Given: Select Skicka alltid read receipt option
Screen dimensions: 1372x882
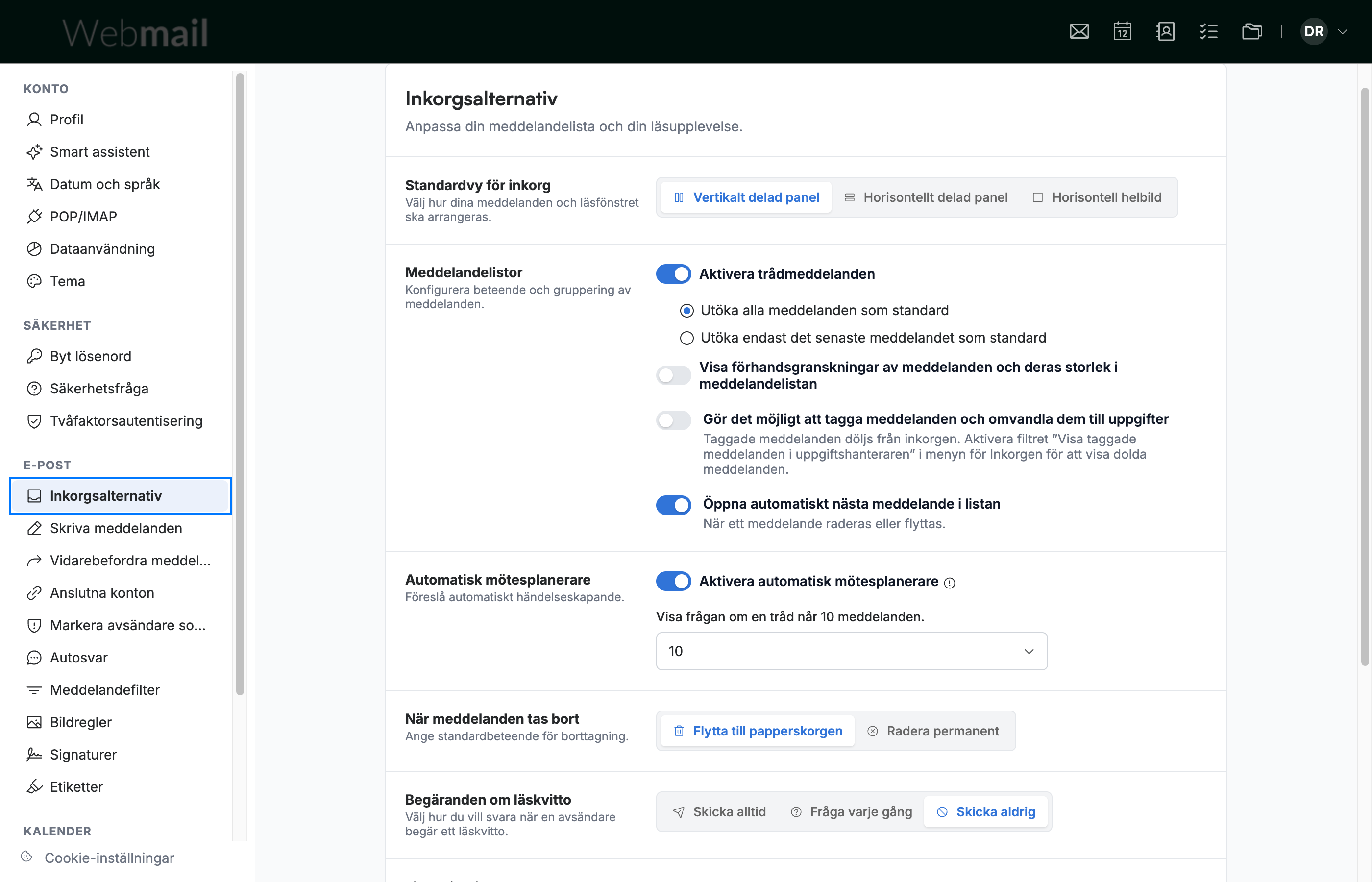Looking at the screenshot, I should click(719, 812).
